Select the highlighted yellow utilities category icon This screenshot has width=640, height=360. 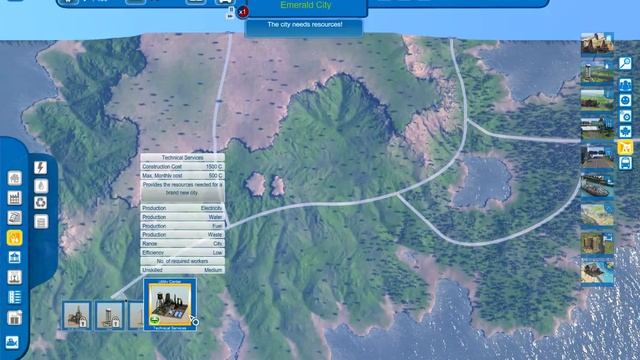click(15, 238)
